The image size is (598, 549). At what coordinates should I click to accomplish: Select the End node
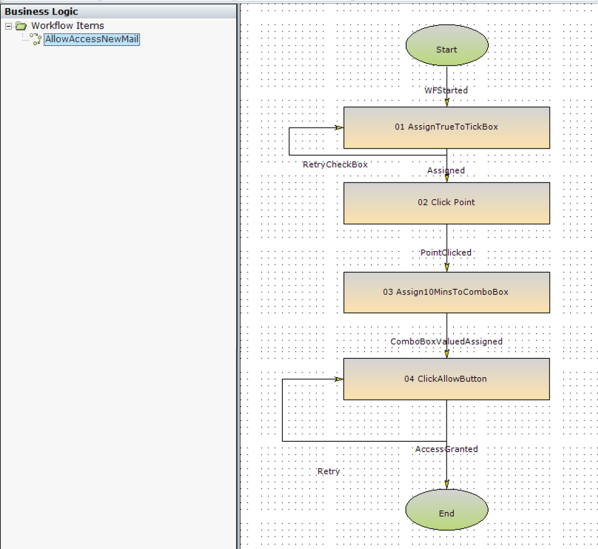point(447,510)
